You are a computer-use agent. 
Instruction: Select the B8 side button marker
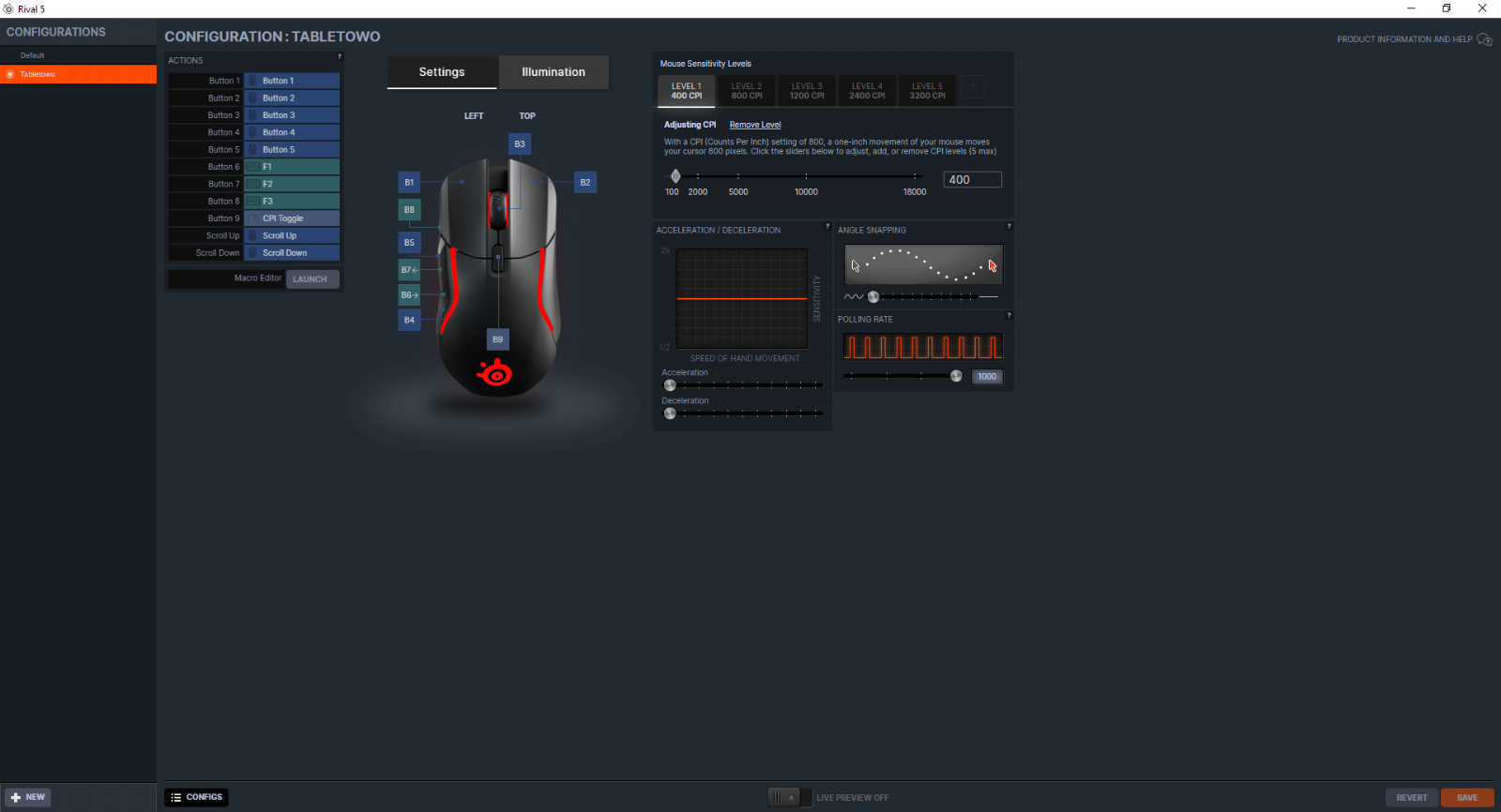[x=409, y=210]
